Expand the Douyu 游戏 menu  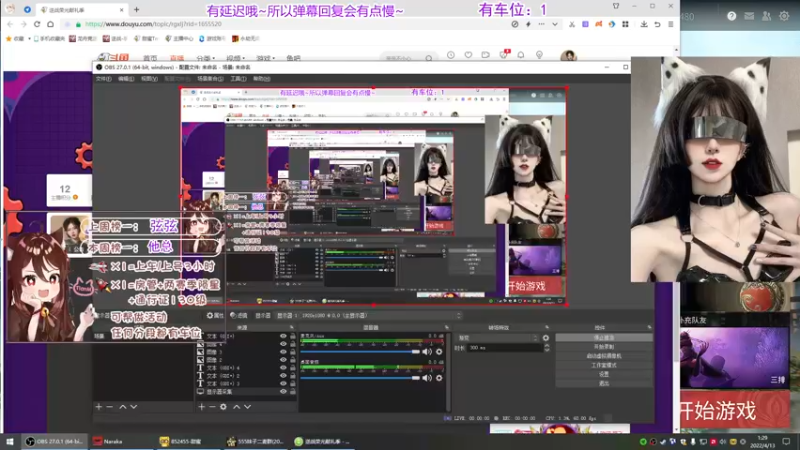[x=265, y=58]
